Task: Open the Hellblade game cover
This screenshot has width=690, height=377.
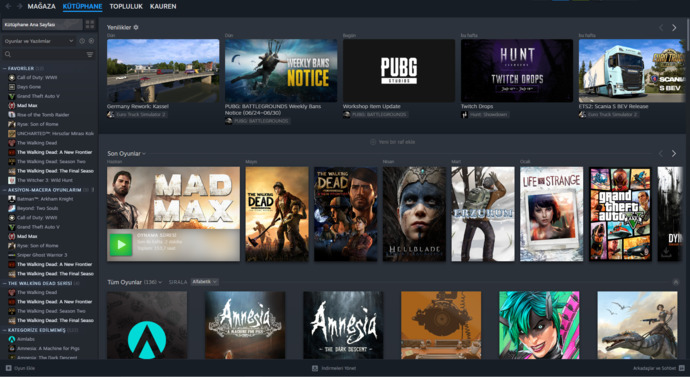Action: (x=414, y=214)
